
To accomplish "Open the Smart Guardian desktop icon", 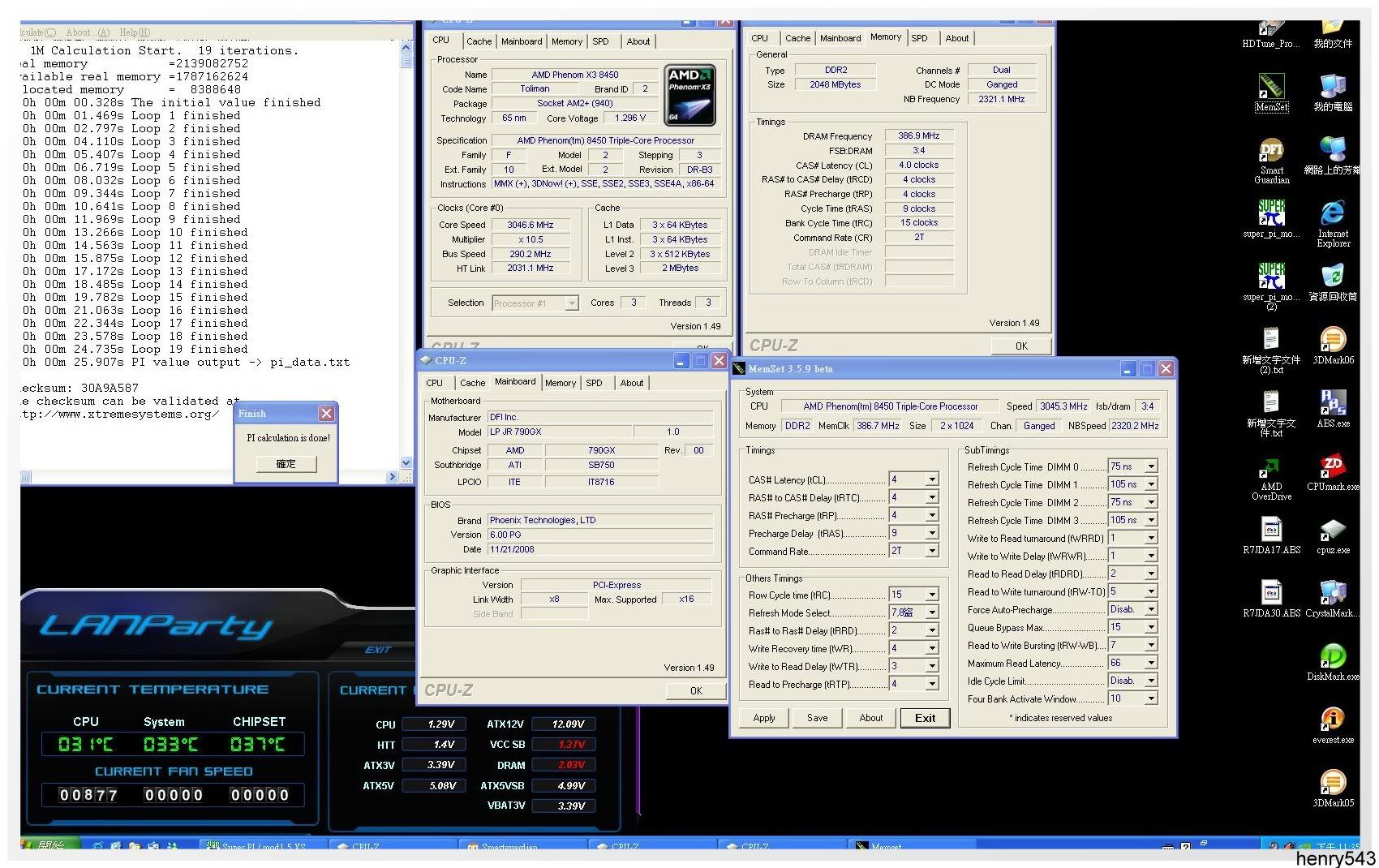I will click(x=1271, y=160).
